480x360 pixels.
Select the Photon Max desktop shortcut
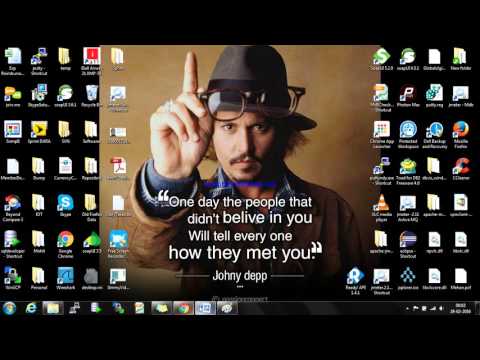click(x=408, y=96)
